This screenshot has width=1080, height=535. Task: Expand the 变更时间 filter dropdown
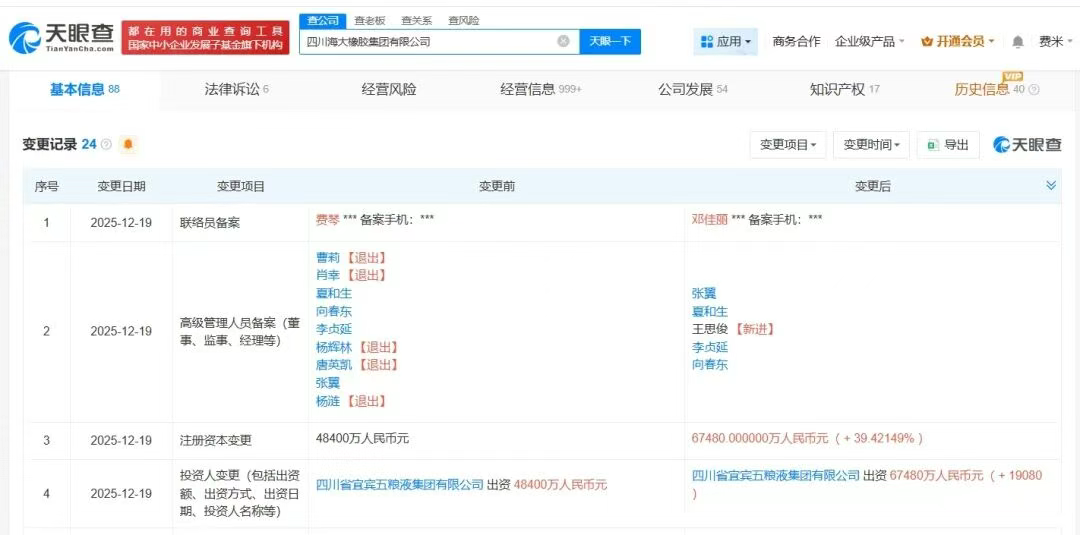pos(871,145)
